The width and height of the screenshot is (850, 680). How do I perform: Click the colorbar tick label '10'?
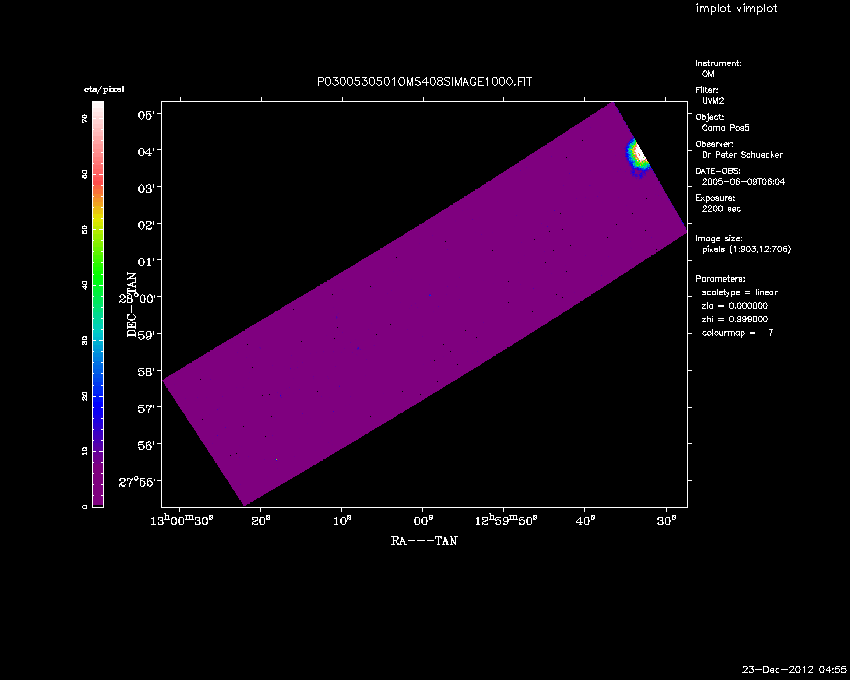click(85, 451)
